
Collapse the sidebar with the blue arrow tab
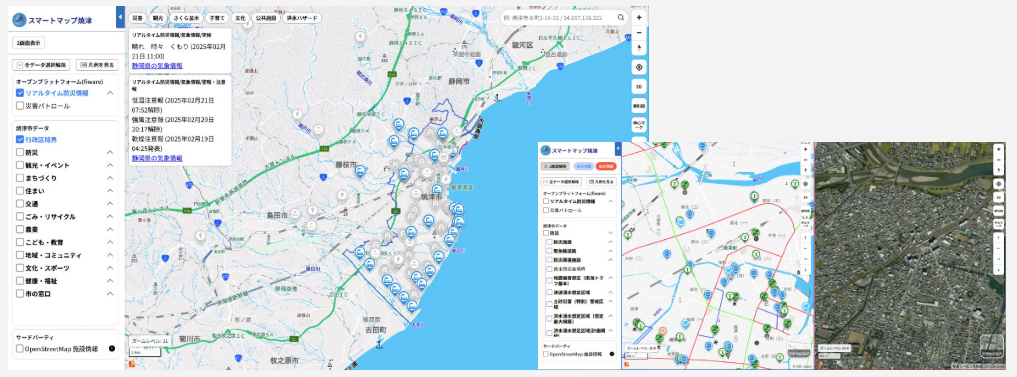[120, 17]
